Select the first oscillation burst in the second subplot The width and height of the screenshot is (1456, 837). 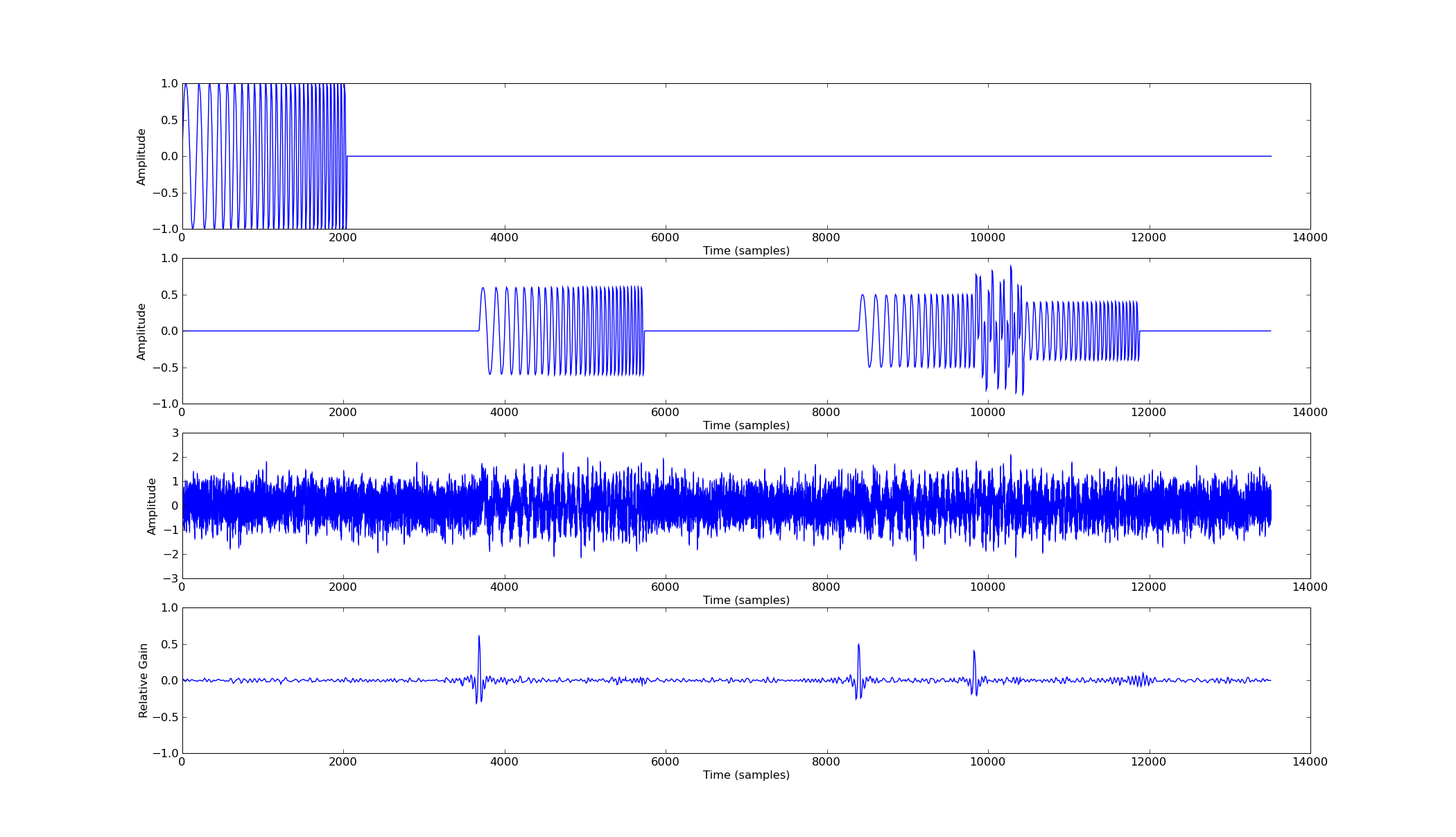[x=562, y=331]
